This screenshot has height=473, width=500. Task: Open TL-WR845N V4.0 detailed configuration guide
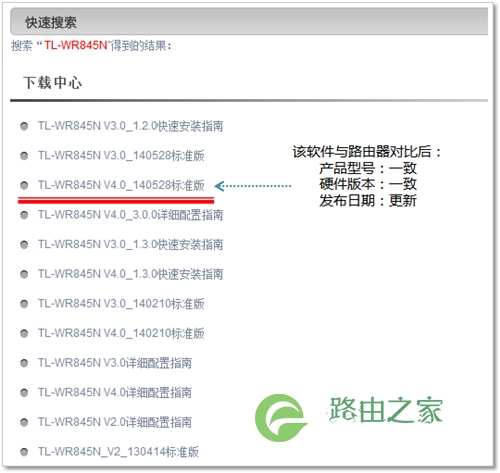(115, 393)
